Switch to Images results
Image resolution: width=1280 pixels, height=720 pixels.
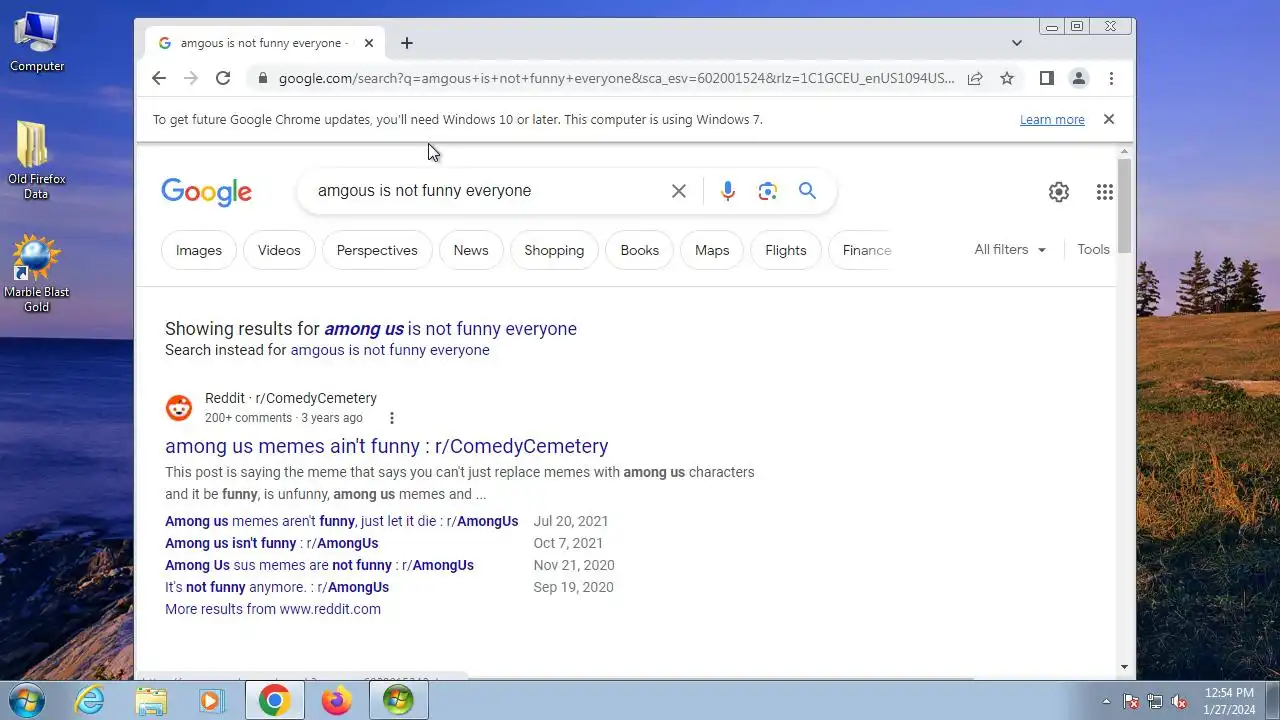(199, 250)
